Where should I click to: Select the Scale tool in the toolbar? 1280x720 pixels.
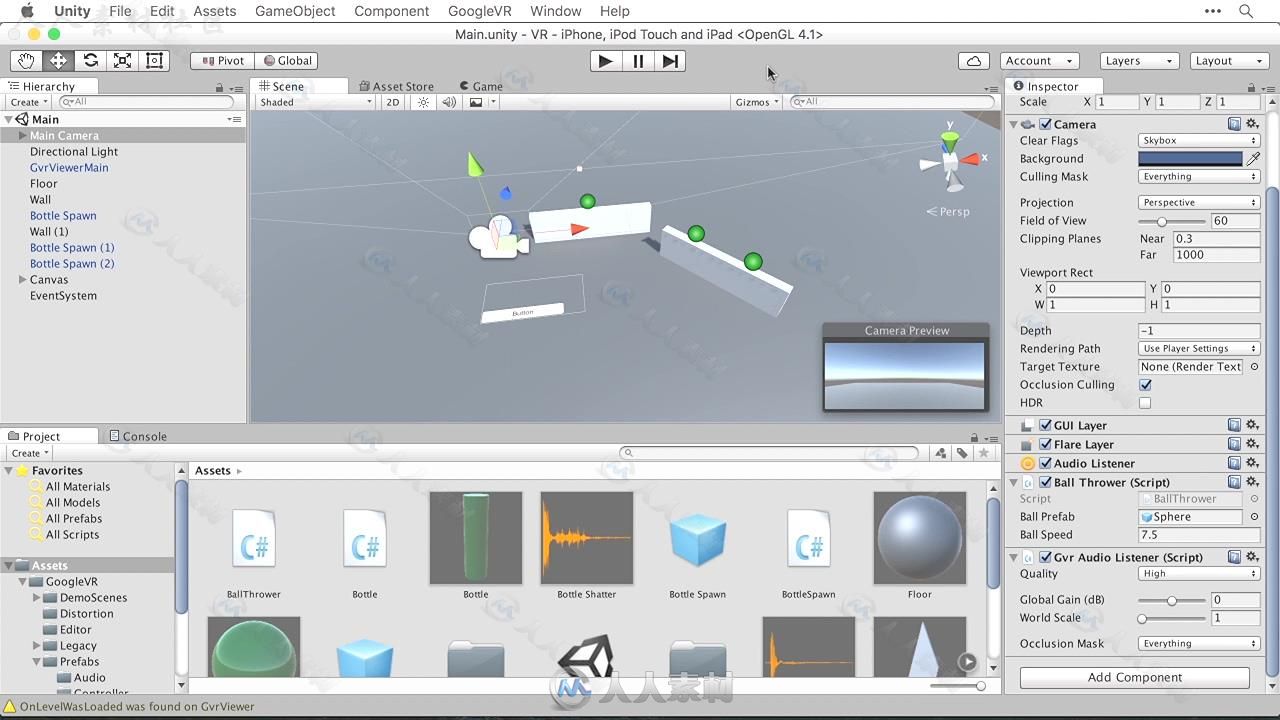(x=122, y=60)
